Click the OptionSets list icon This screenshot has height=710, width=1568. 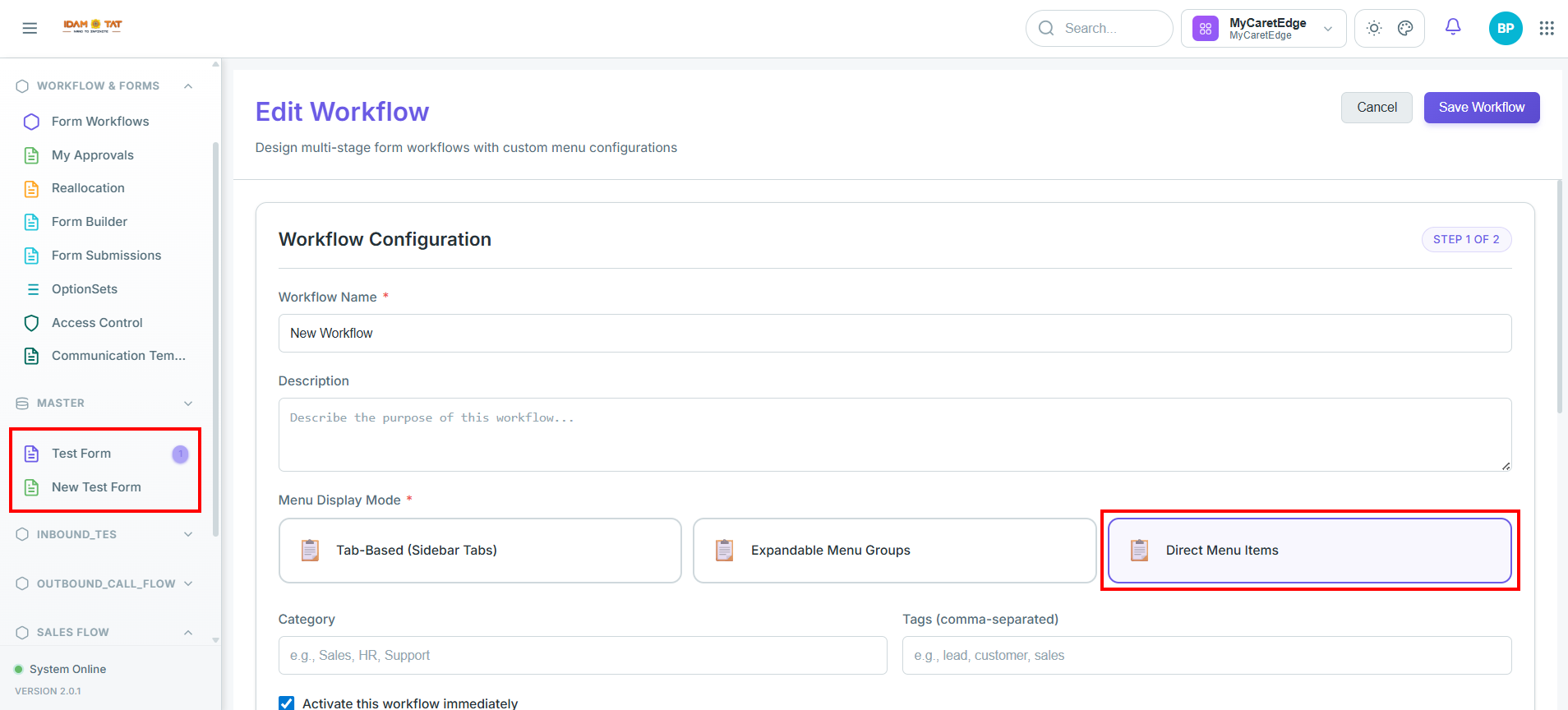click(33, 289)
